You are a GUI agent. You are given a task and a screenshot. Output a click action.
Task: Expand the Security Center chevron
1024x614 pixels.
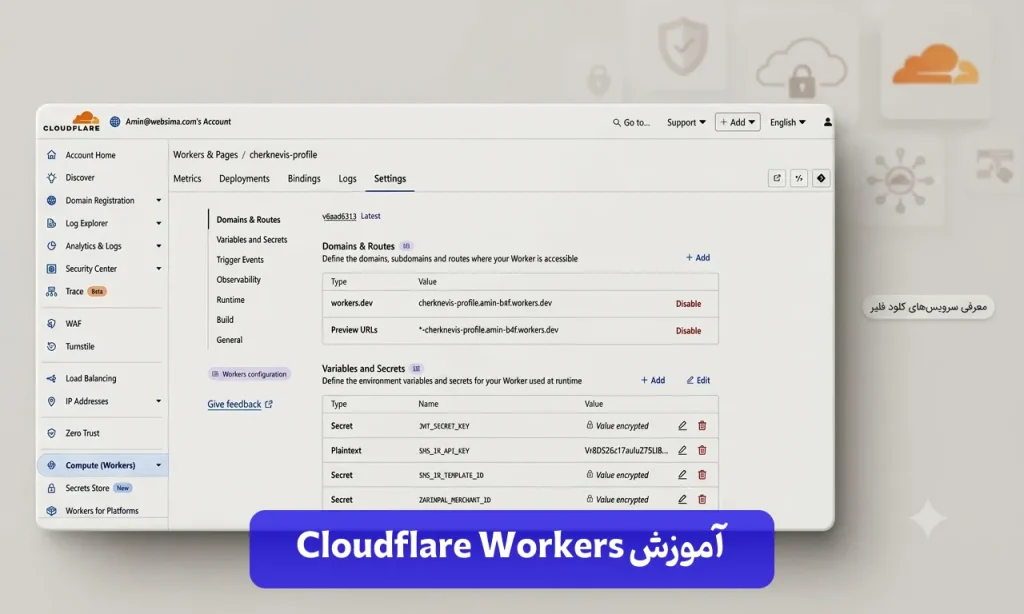[159, 268]
